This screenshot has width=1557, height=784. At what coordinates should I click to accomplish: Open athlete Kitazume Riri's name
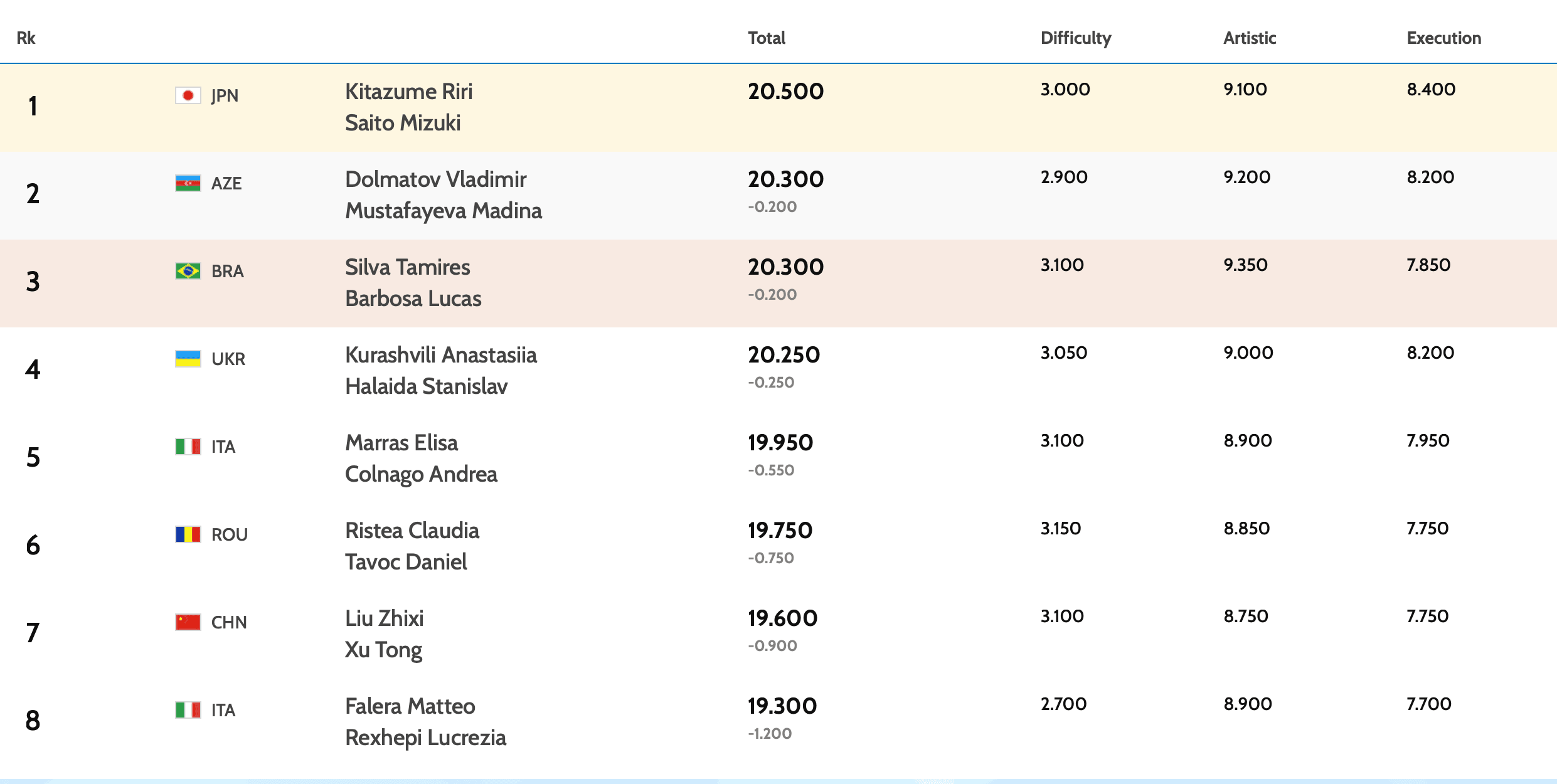pyautogui.click(x=409, y=92)
